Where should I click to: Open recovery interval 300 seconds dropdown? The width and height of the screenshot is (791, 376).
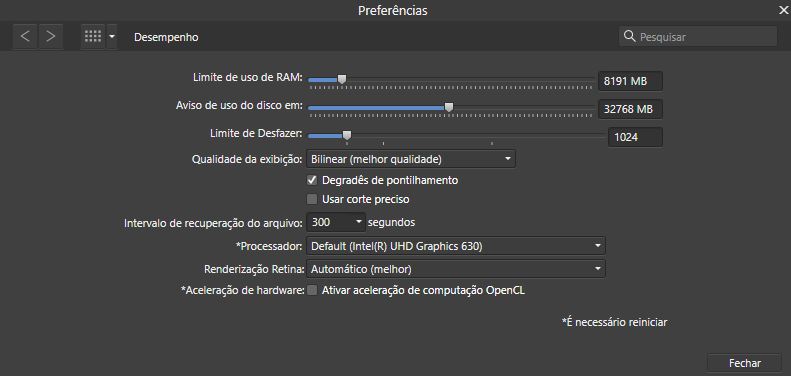click(x=335, y=222)
